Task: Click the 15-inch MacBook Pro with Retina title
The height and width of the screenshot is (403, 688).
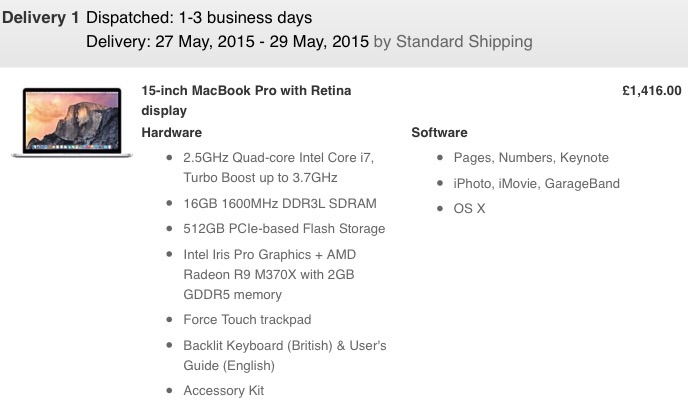Action: [x=246, y=101]
